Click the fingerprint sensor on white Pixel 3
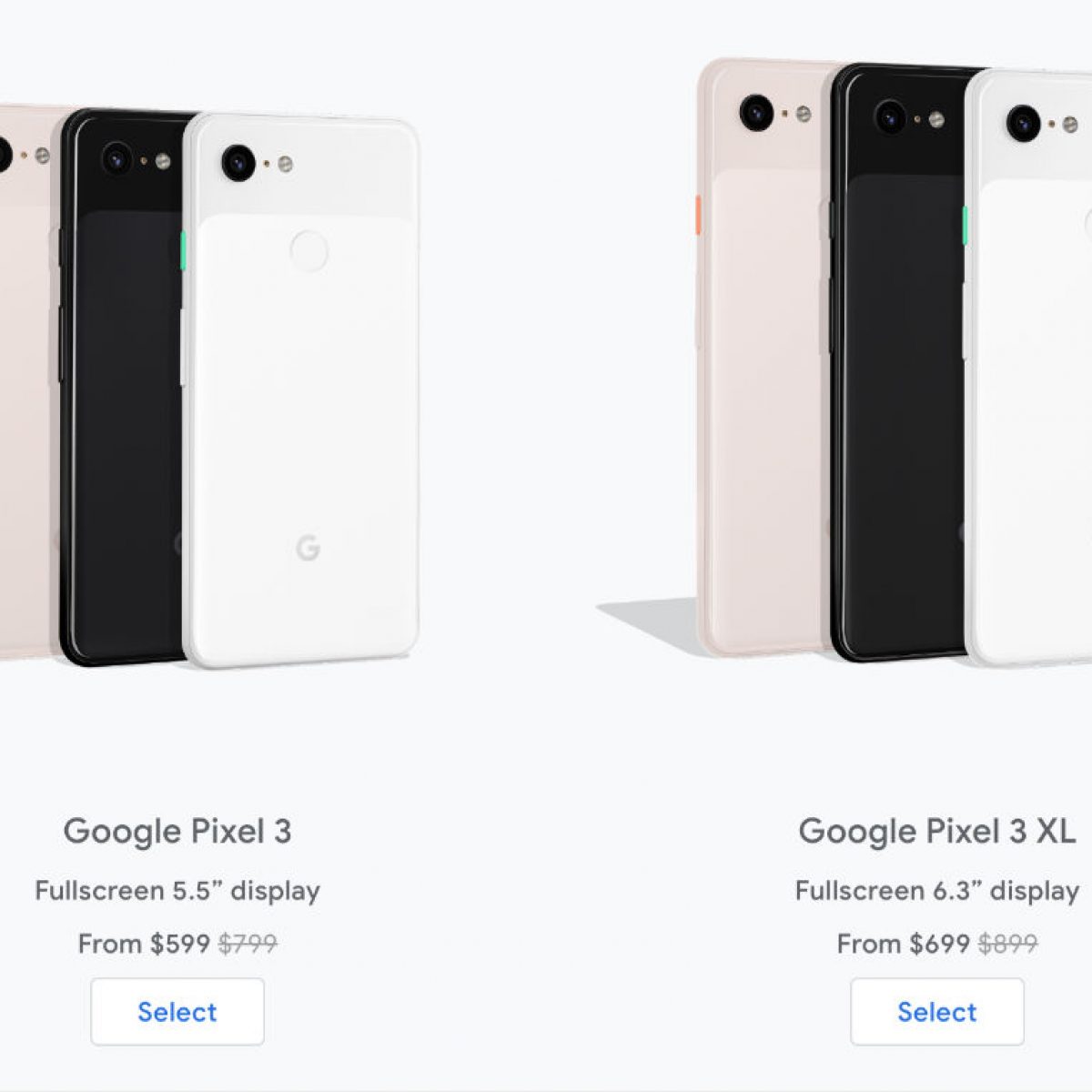The width and height of the screenshot is (1092, 1092). (x=308, y=251)
